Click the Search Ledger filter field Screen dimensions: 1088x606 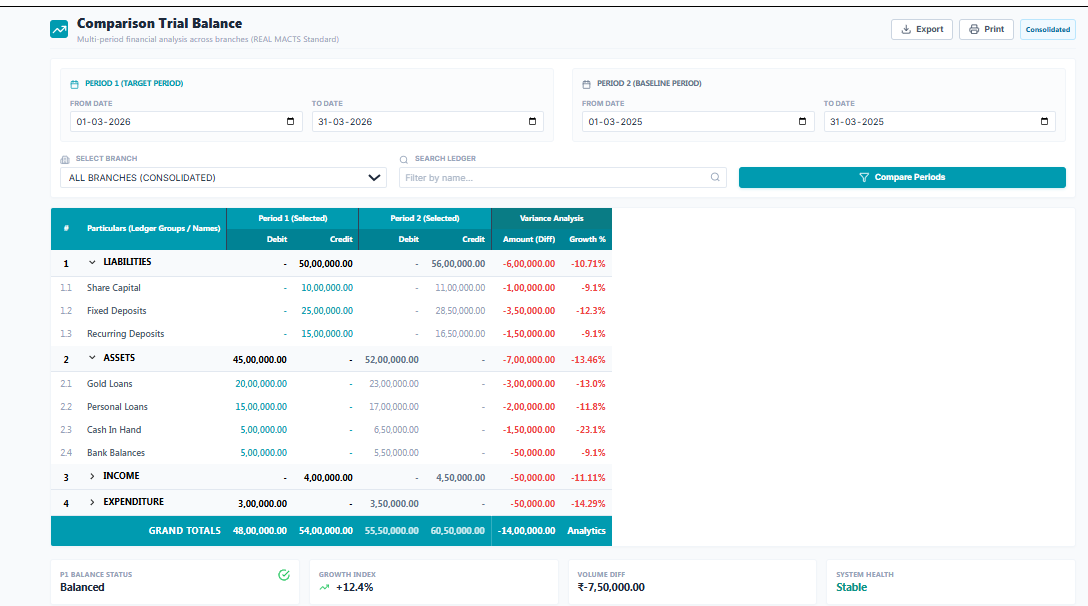555,178
